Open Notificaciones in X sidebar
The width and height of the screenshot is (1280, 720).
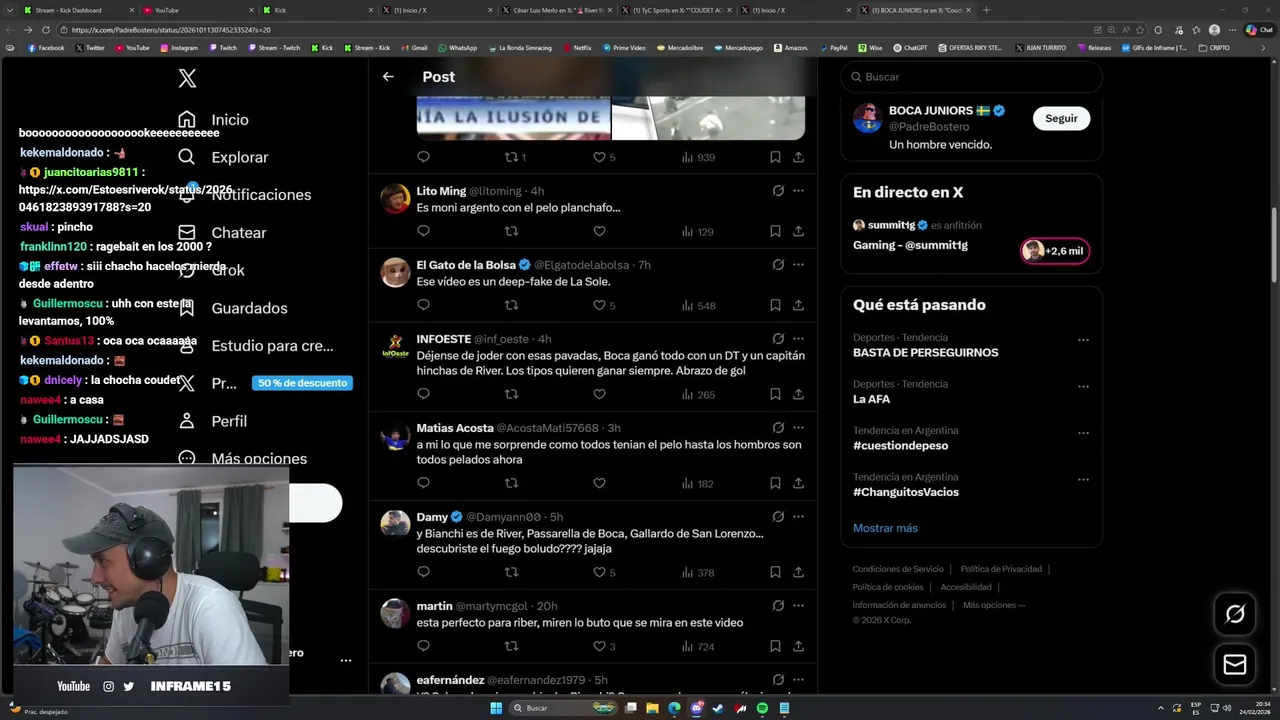(244, 195)
